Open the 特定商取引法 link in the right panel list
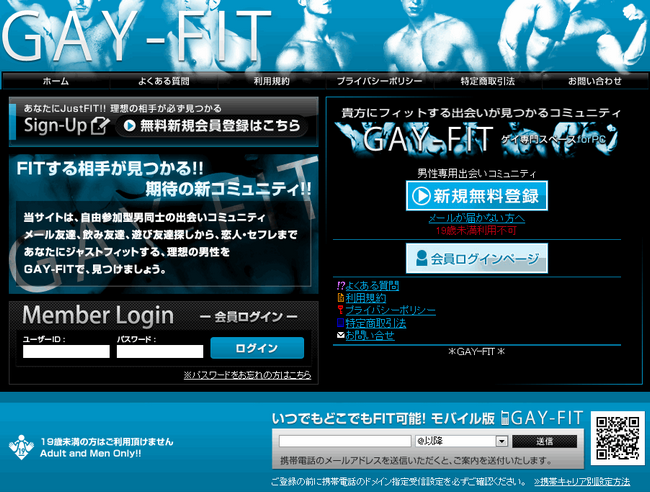The width and height of the screenshot is (650, 492). [x=376, y=323]
